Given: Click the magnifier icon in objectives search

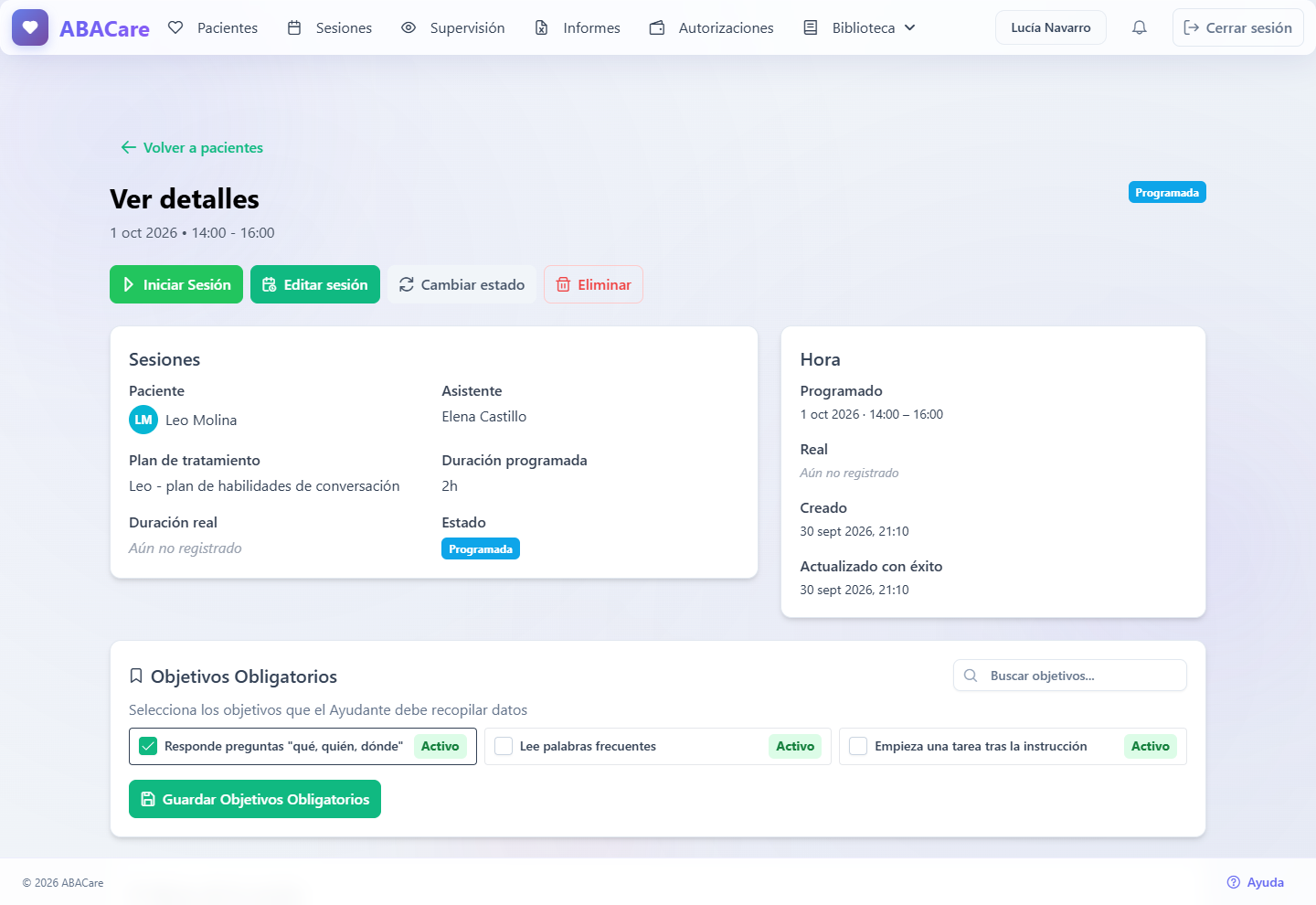Looking at the screenshot, I should pyautogui.click(x=971, y=676).
